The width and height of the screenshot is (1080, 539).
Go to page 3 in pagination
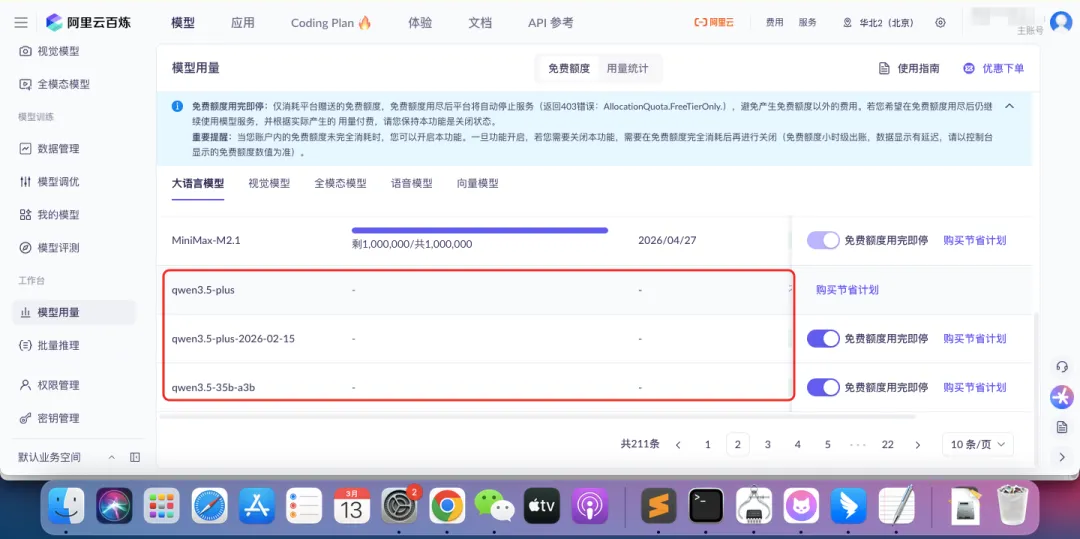767,445
